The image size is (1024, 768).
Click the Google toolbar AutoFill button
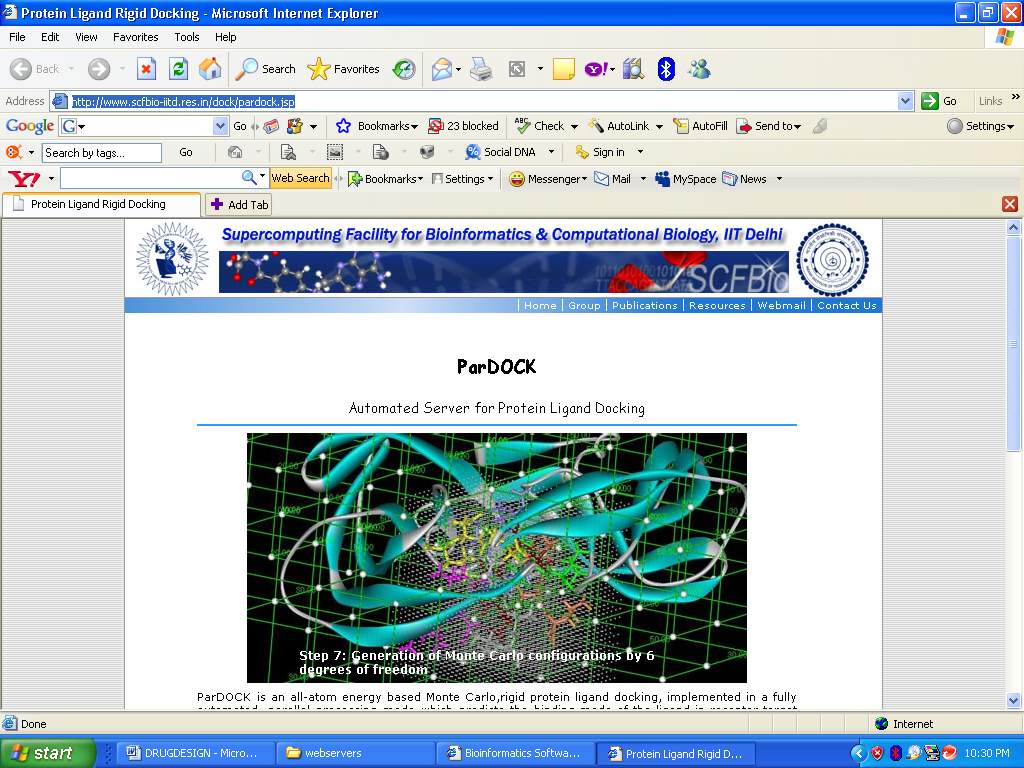click(700, 126)
